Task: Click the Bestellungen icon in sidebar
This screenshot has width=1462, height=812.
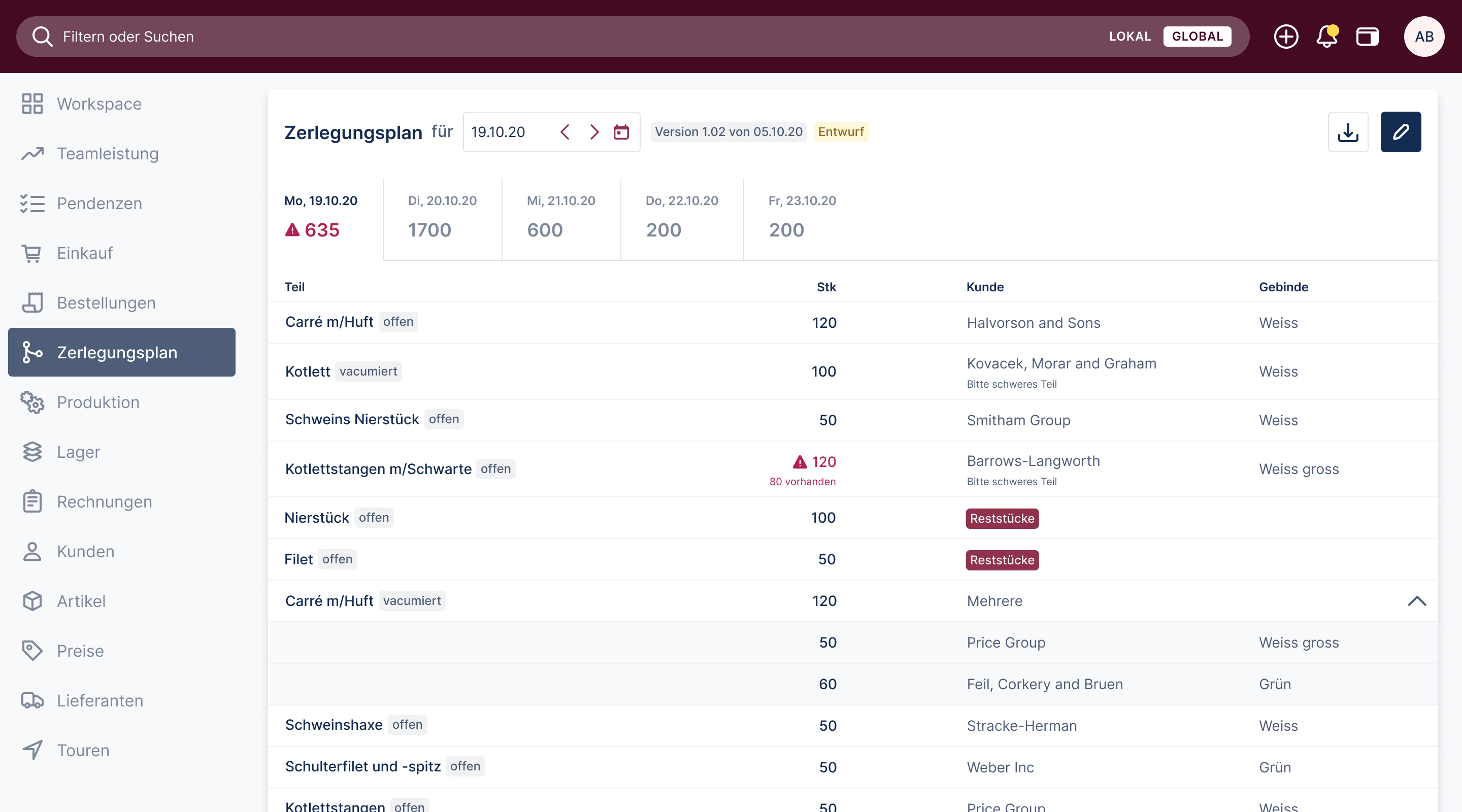Action: [32, 302]
